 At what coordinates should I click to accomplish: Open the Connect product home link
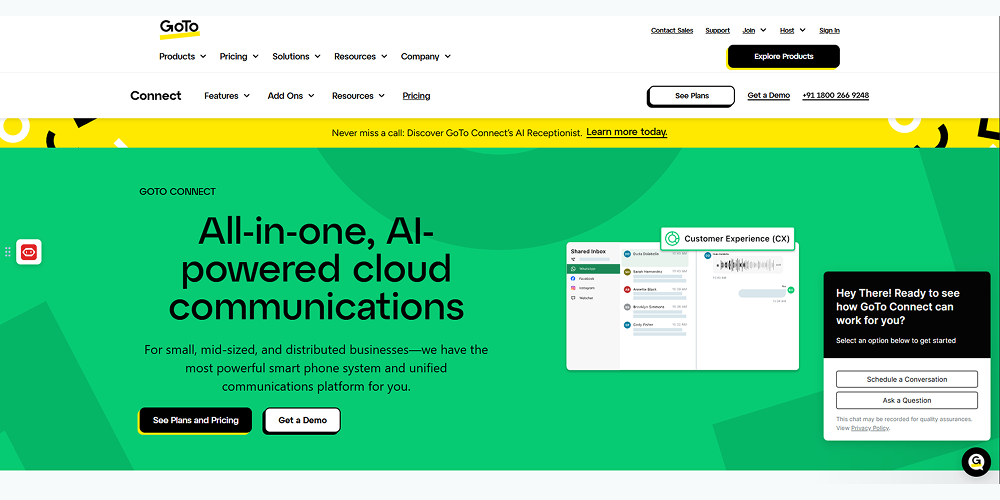(x=156, y=96)
